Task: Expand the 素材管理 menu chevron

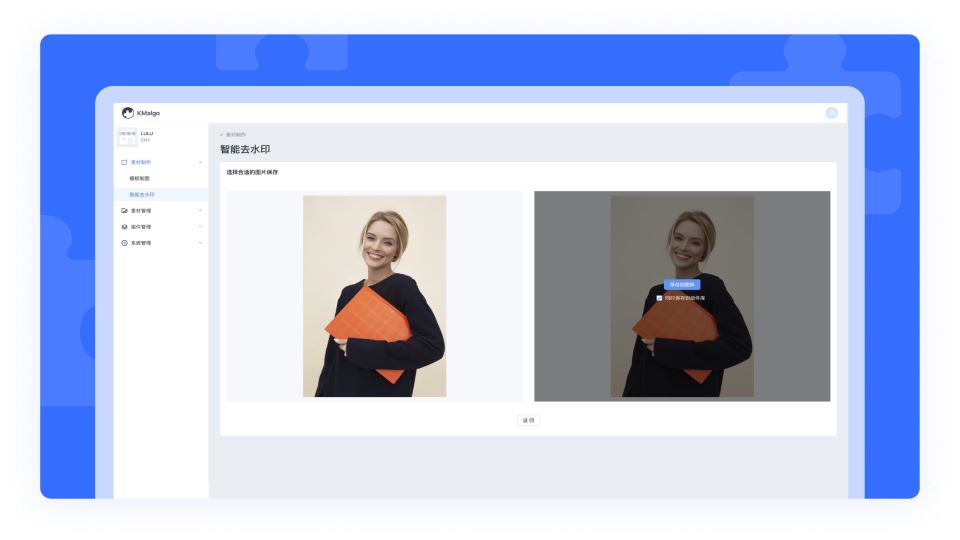Action: point(200,211)
